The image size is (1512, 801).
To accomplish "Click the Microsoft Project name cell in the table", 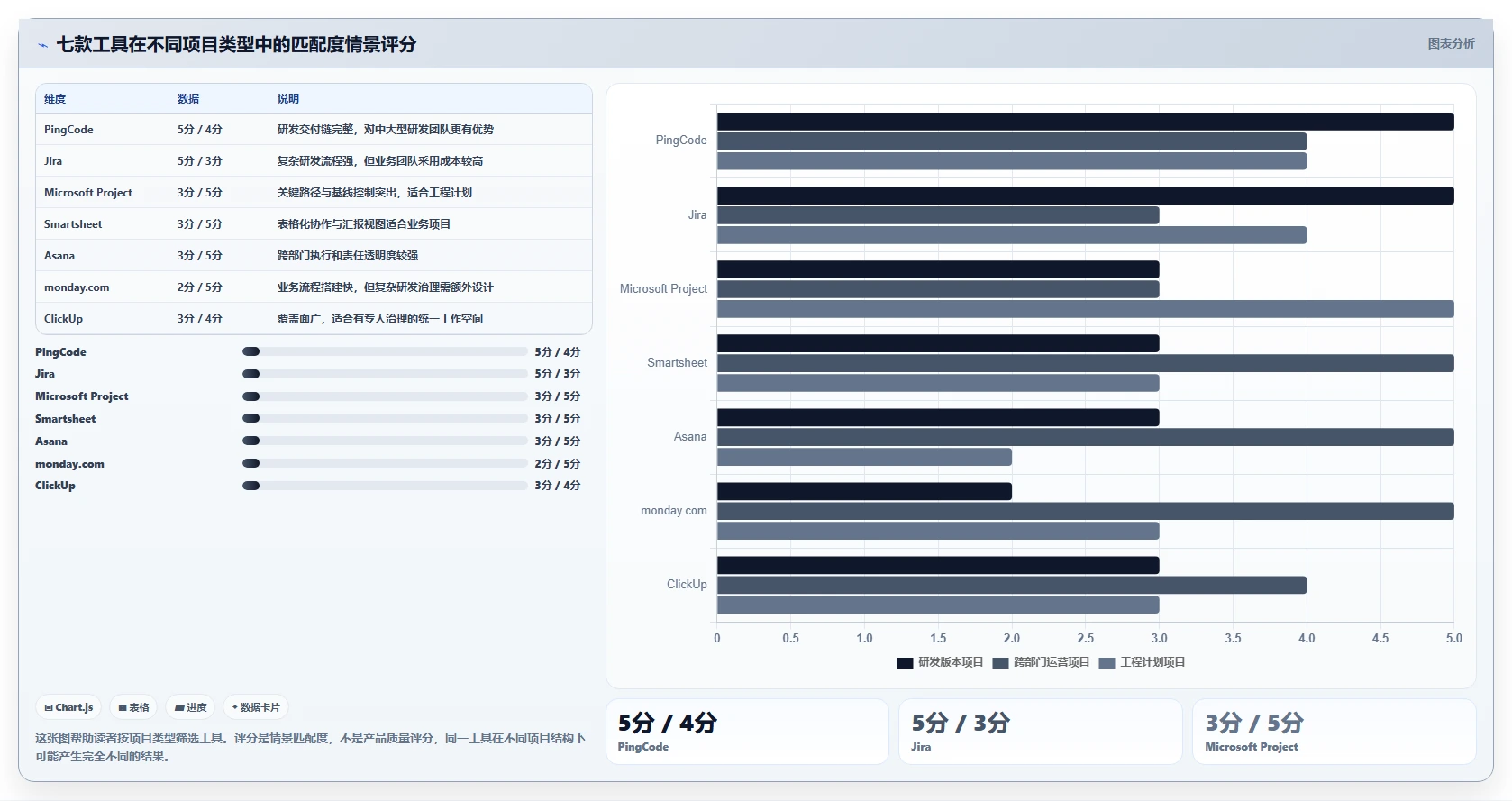I will [x=88, y=193].
